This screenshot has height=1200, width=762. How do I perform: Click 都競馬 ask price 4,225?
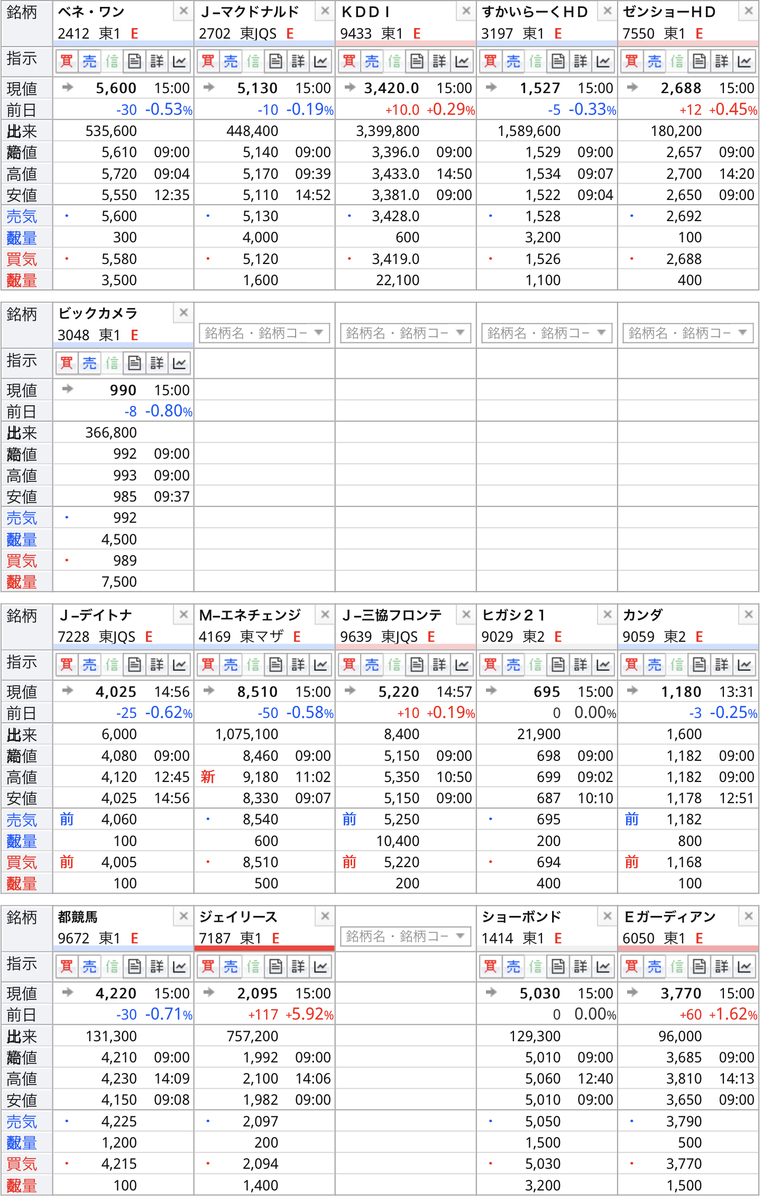coord(119,1121)
